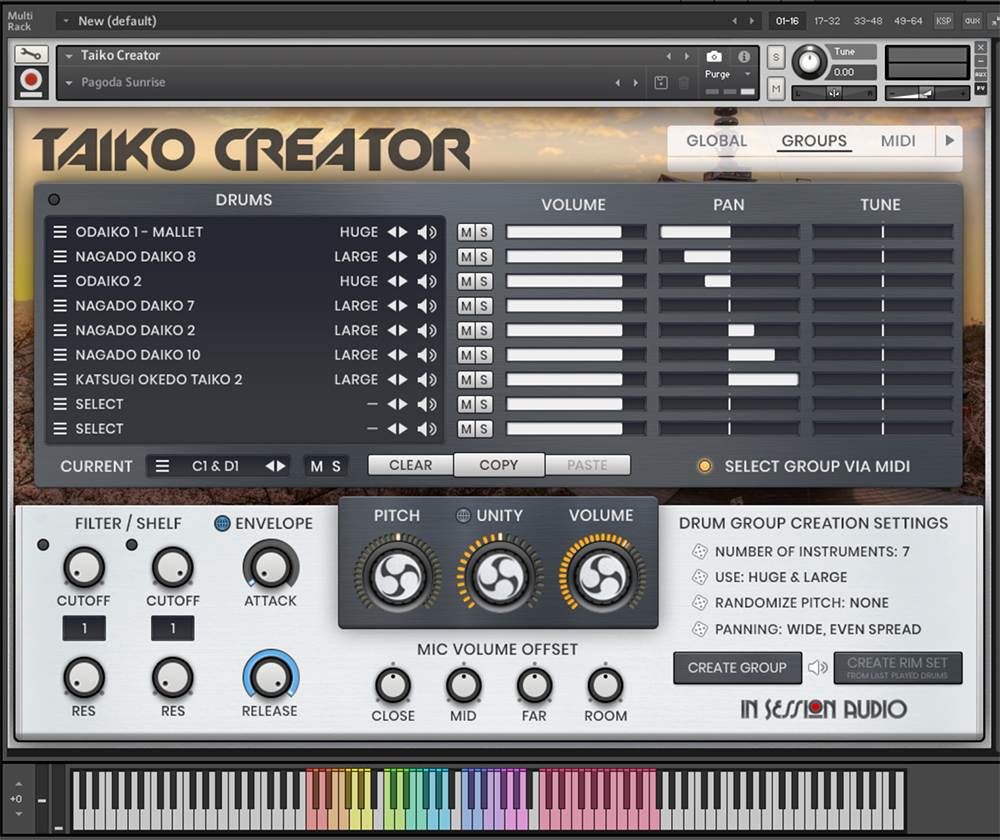
Task: Click the COPY button
Action: [499, 465]
